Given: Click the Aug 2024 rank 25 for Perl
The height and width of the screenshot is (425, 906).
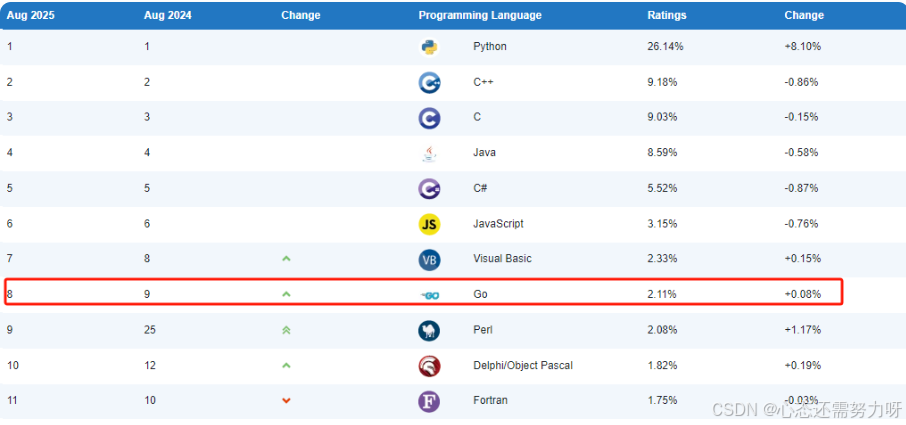Looking at the screenshot, I should point(150,330).
